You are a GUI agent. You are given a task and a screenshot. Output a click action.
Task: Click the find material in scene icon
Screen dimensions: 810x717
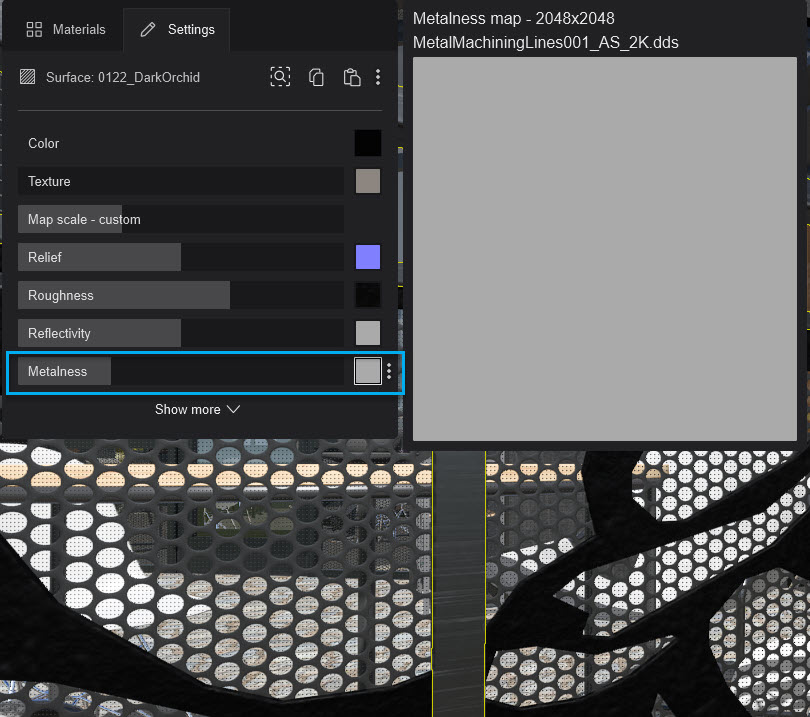(280, 77)
